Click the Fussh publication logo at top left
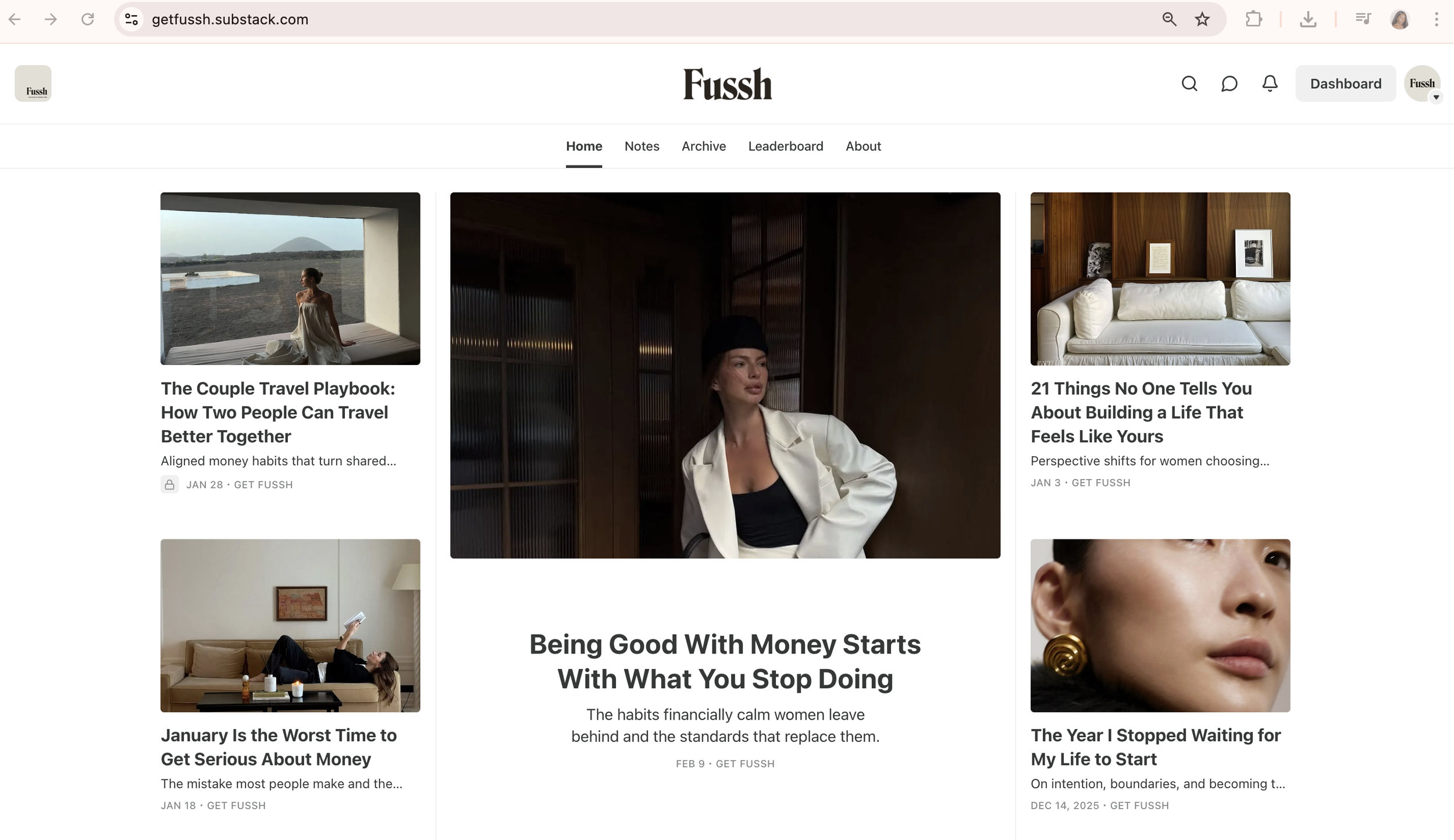The height and width of the screenshot is (840, 1454). 33,83
